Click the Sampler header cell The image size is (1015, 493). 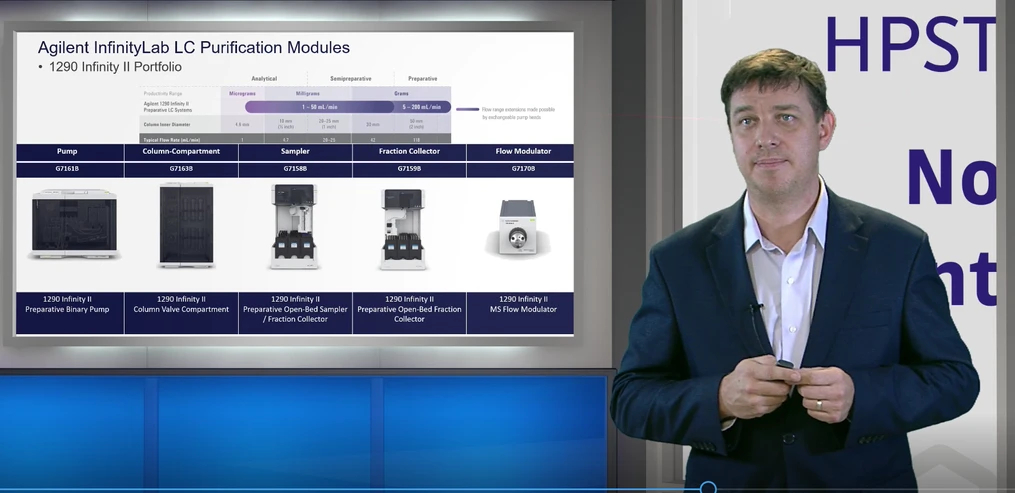tap(295, 152)
